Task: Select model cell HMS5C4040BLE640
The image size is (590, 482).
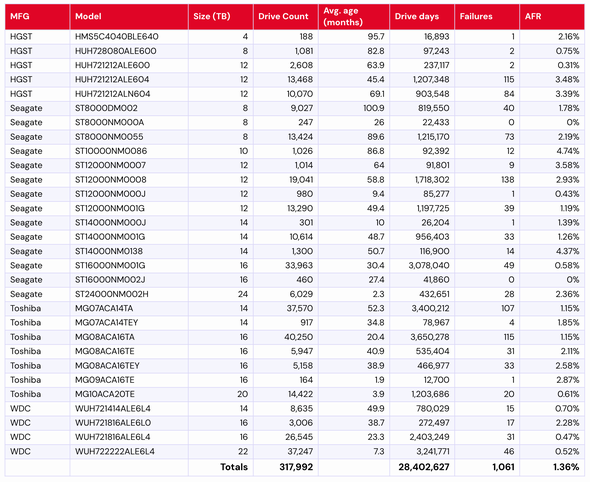Action: coord(129,37)
